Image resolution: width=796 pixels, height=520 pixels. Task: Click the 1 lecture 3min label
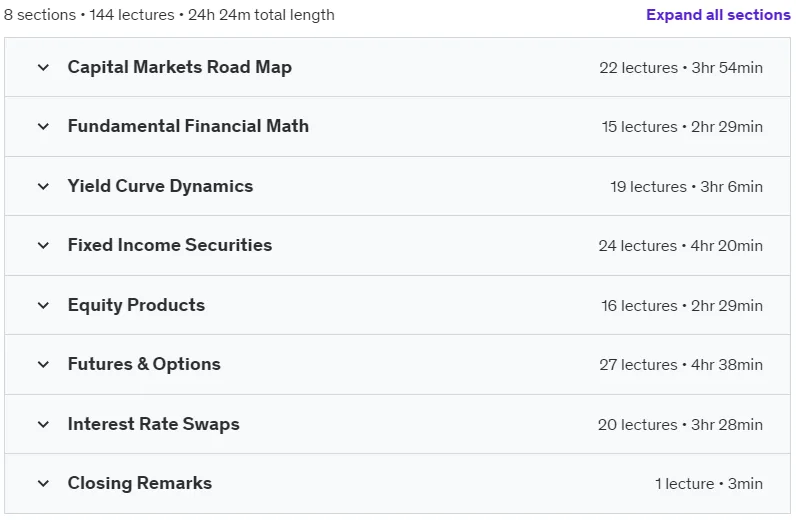709,483
